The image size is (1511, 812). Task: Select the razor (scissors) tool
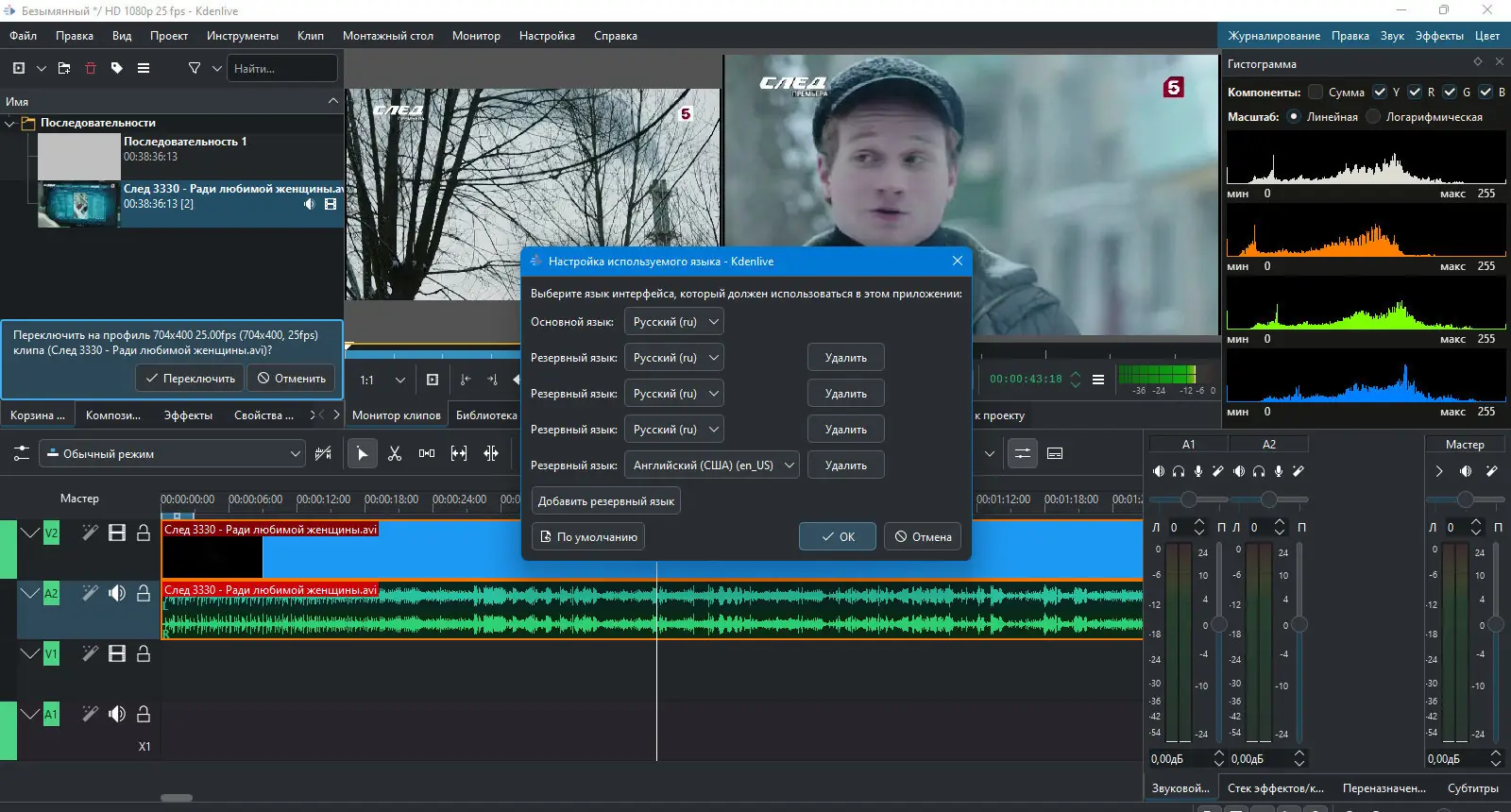(395, 454)
